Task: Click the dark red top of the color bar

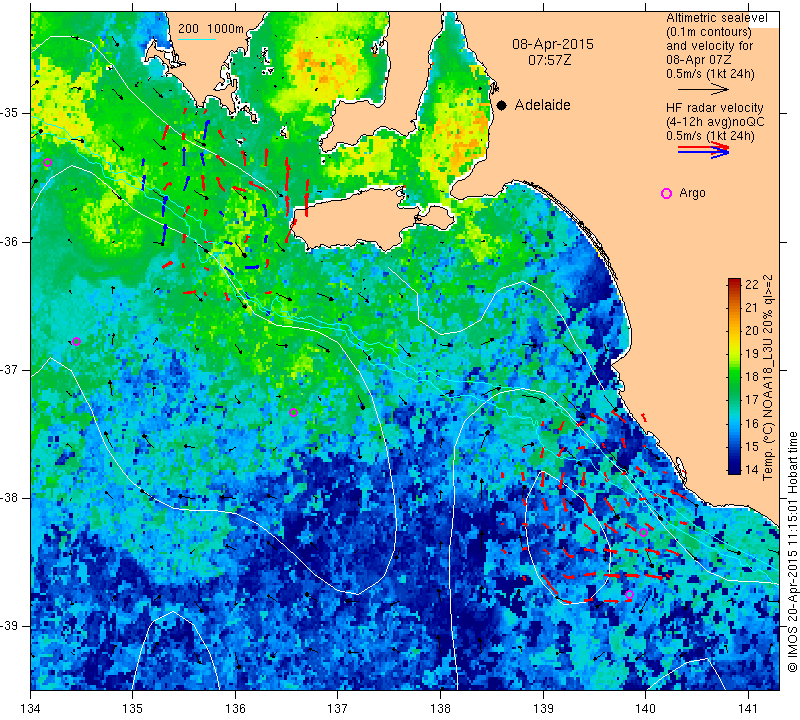Action: pyautogui.click(x=734, y=282)
